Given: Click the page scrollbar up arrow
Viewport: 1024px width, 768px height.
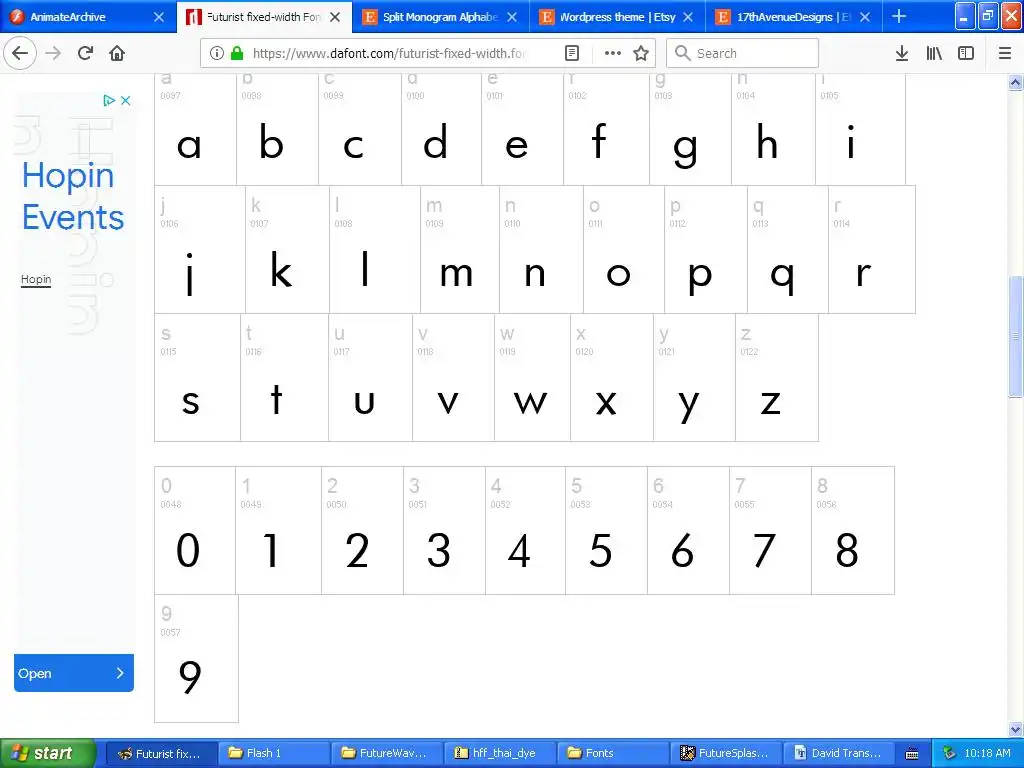Looking at the screenshot, I should [1015, 83].
